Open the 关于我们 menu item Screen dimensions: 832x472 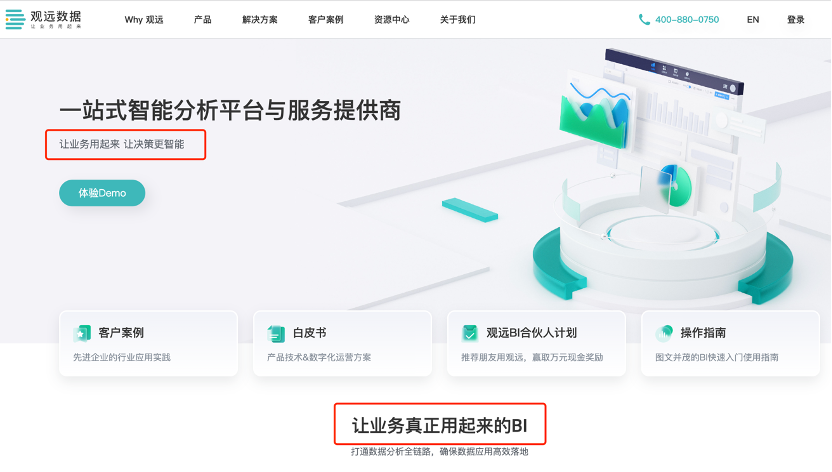(x=457, y=20)
